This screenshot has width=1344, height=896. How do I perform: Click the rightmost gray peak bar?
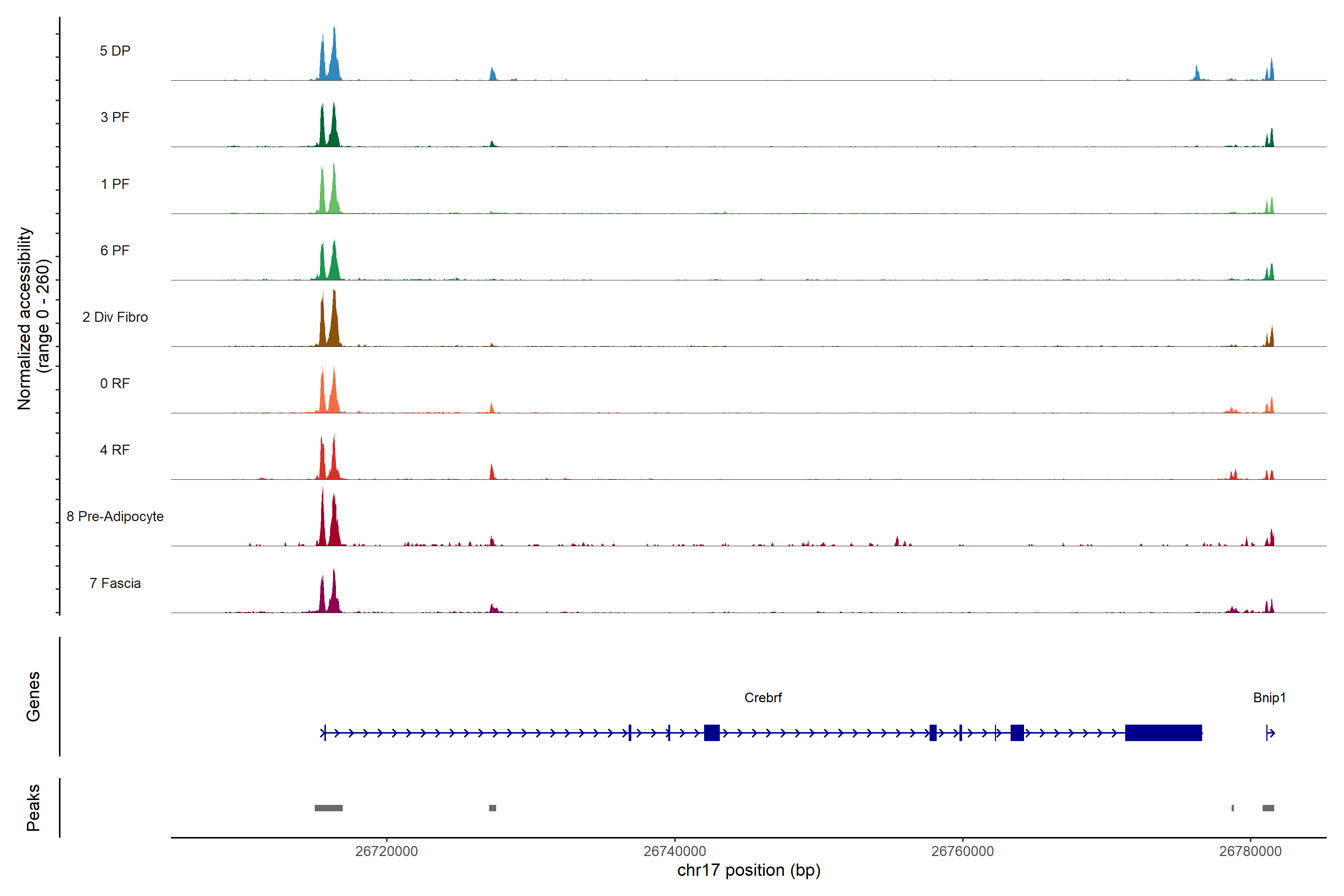(x=1268, y=808)
